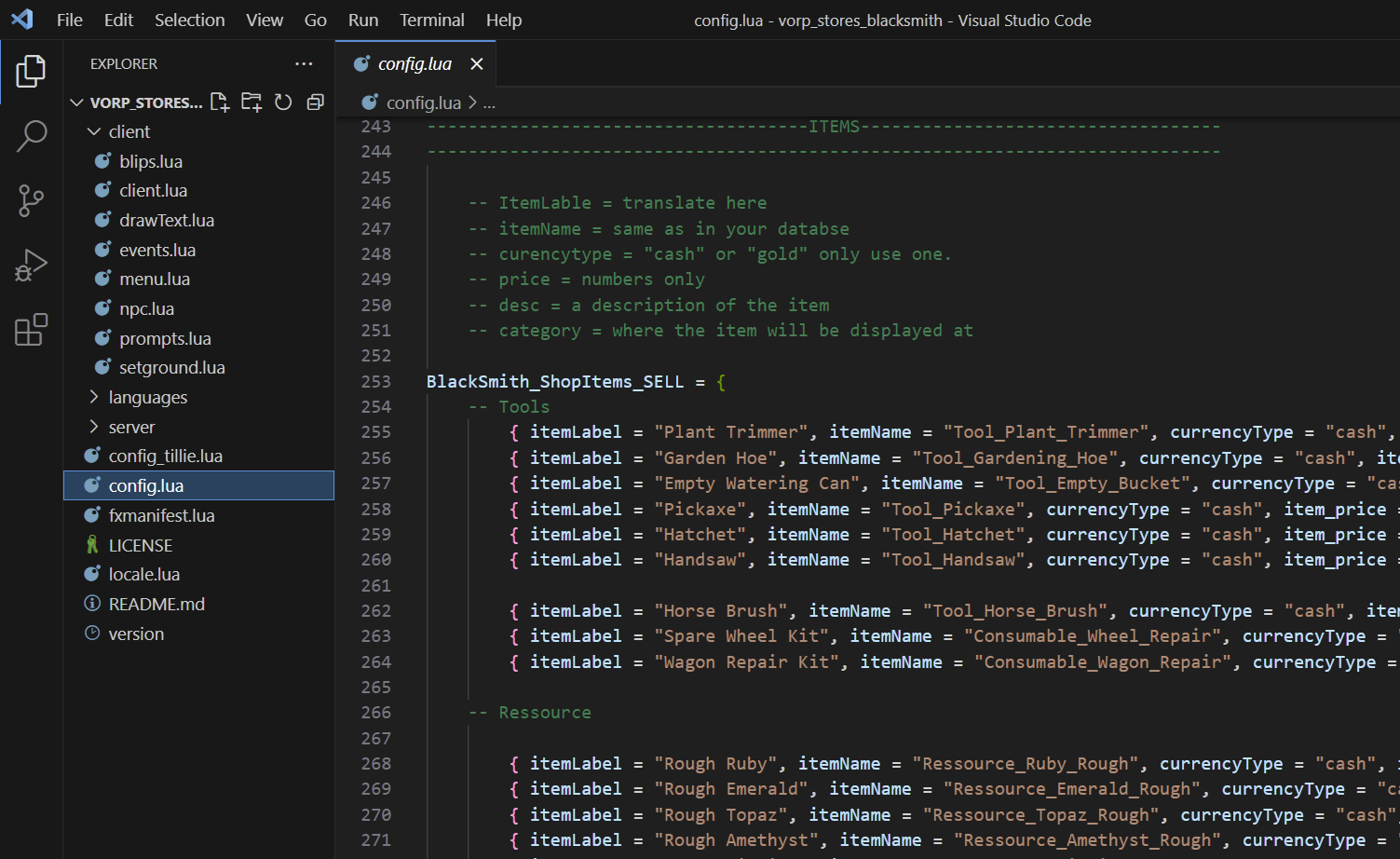
Task: Click on BlackSmith_ShopItems_SELL variable
Action: (555, 381)
